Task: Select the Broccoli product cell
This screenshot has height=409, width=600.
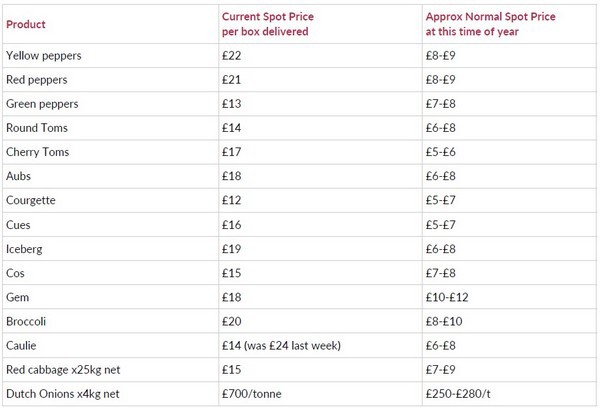Action: 27,321
